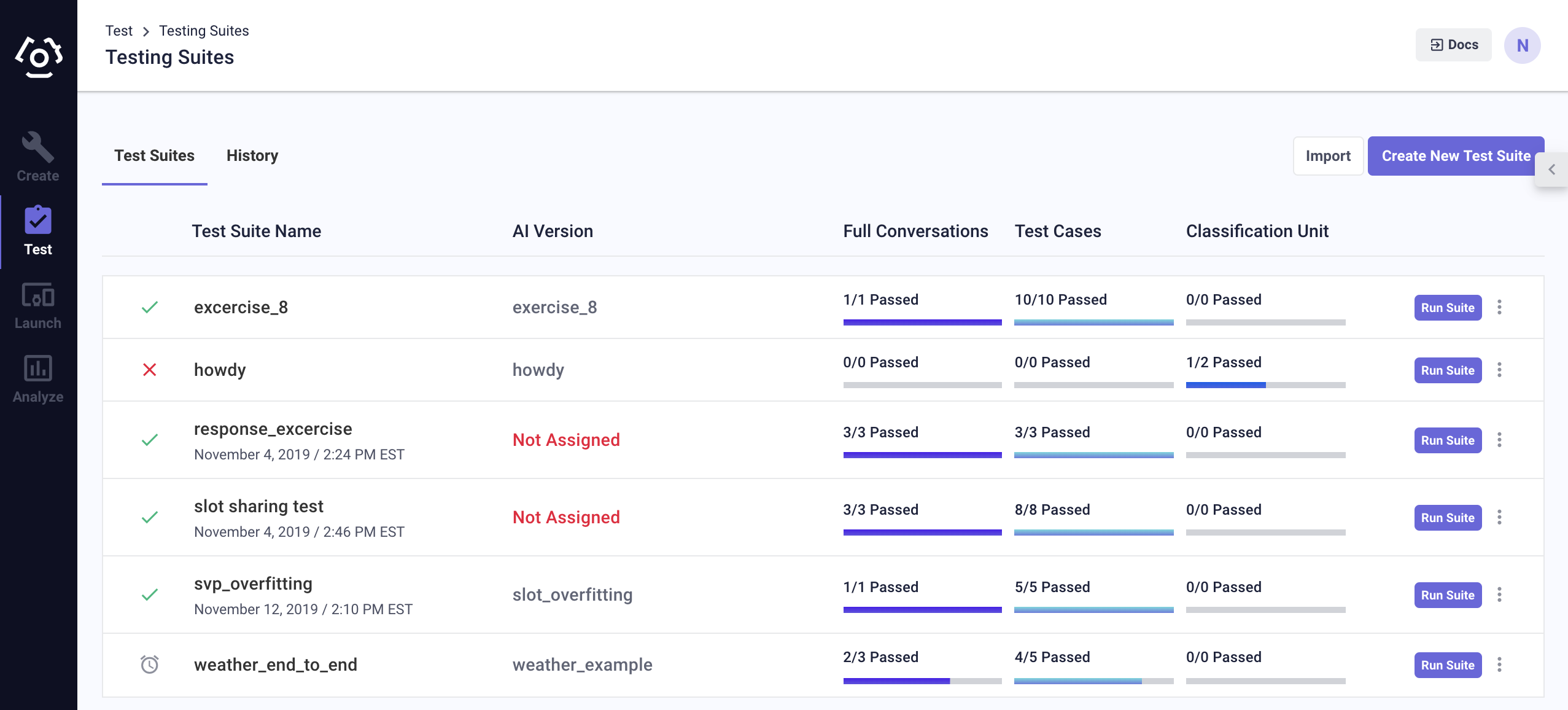Open the svp_overfitting test suite
The height and width of the screenshot is (710, 1568).
pos(253,583)
